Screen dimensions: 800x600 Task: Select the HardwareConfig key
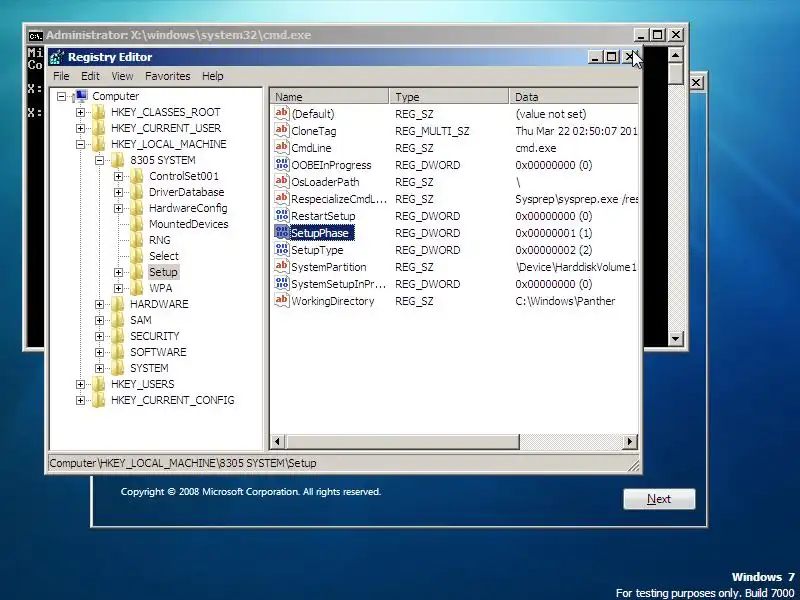pyautogui.click(x=188, y=208)
